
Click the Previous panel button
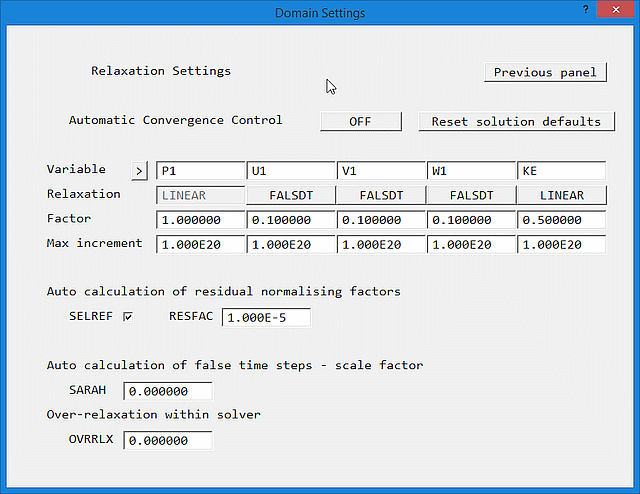click(545, 72)
